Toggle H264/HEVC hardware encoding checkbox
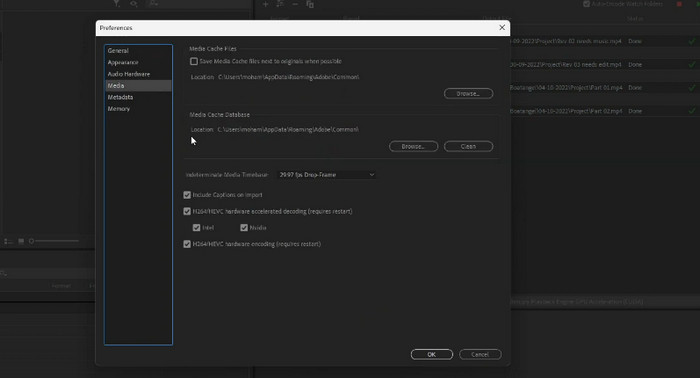Image resolution: width=700 pixels, height=378 pixels. point(187,244)
